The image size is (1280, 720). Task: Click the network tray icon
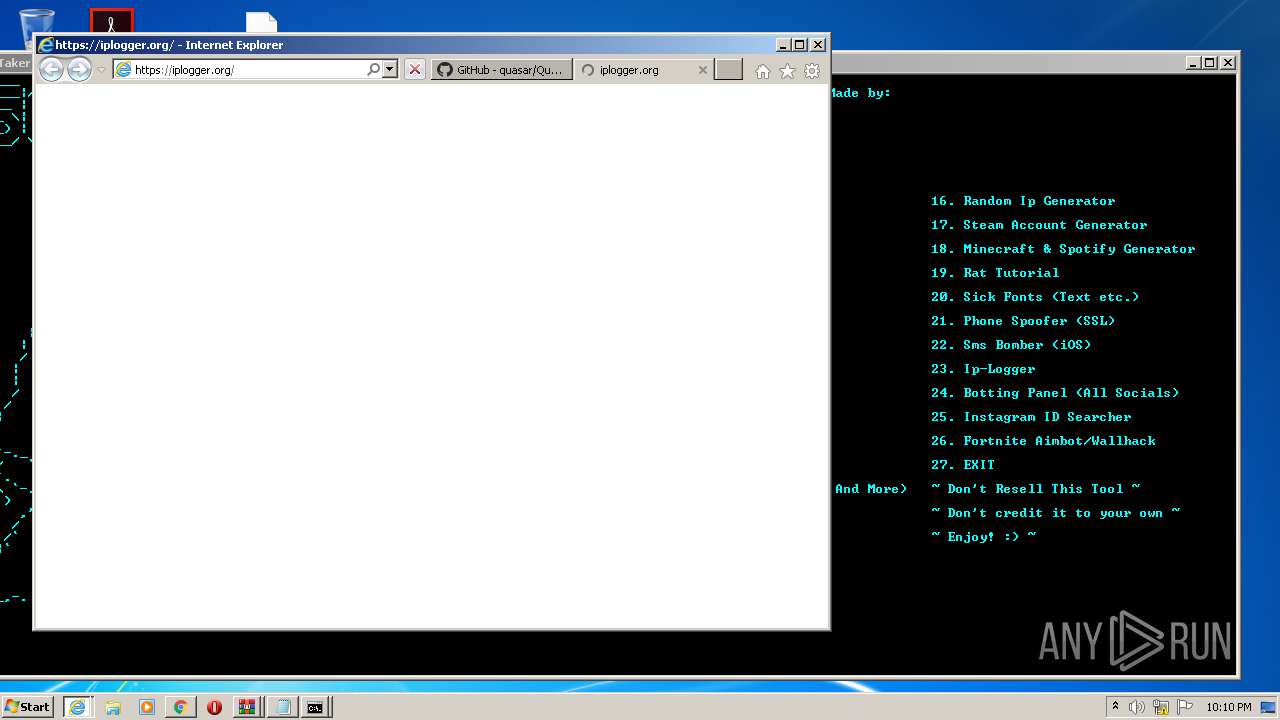click(x=1161, y=707)
